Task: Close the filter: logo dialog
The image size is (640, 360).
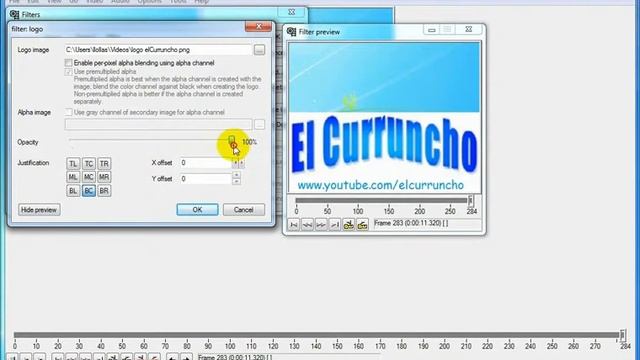Action: (x=258, y=27)
